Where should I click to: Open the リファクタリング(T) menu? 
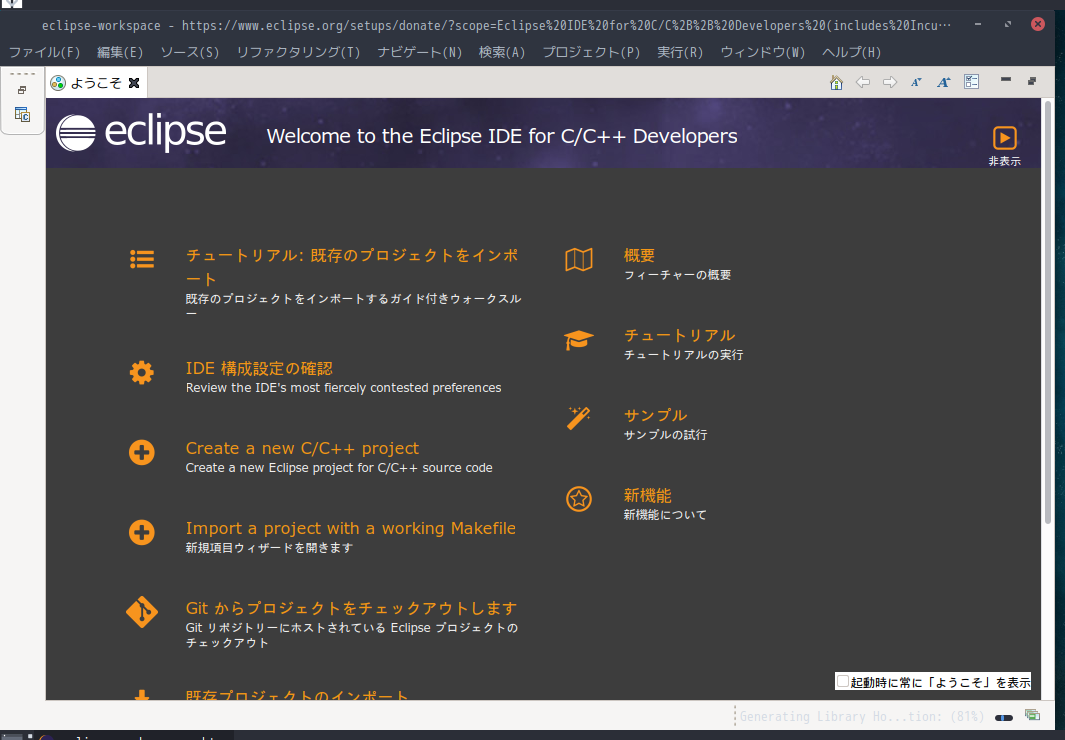tap(298, 52)
